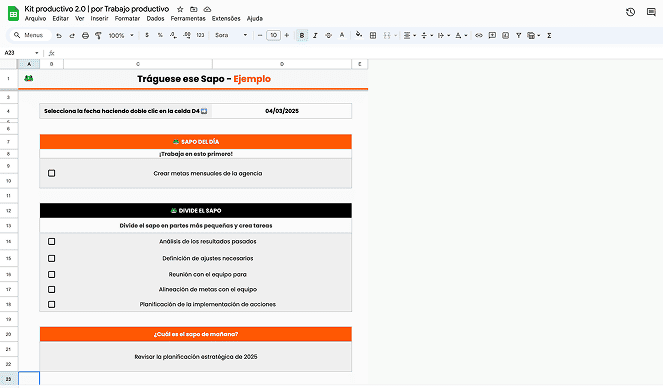Star the Kit productivo document
Screen dimensions: 663x388
(x=180, y=9)
